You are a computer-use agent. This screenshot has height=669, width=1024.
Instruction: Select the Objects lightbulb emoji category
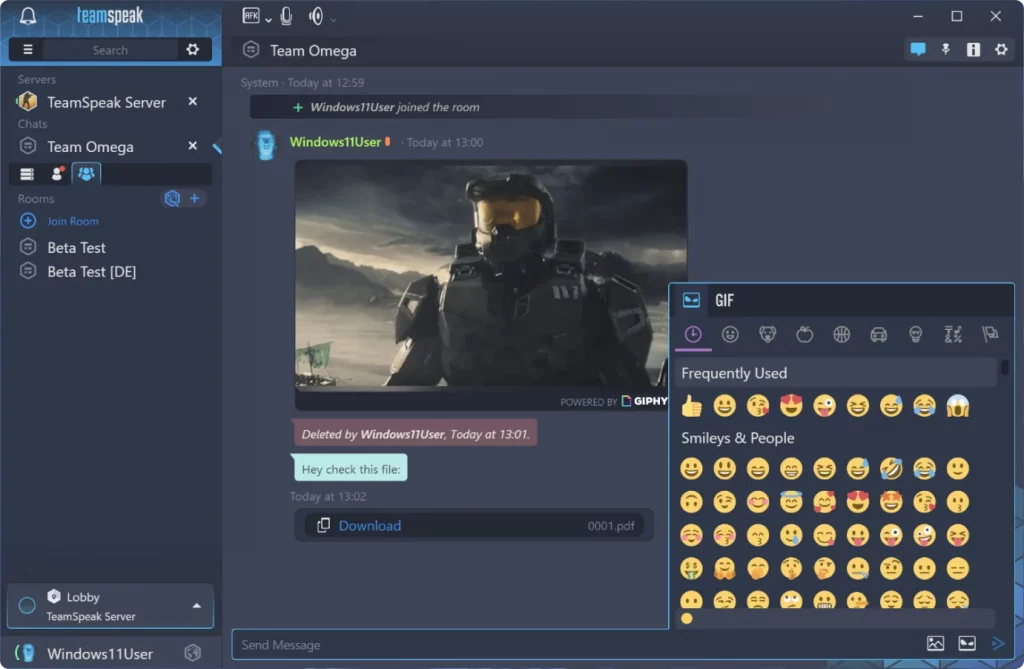point(916,334)
